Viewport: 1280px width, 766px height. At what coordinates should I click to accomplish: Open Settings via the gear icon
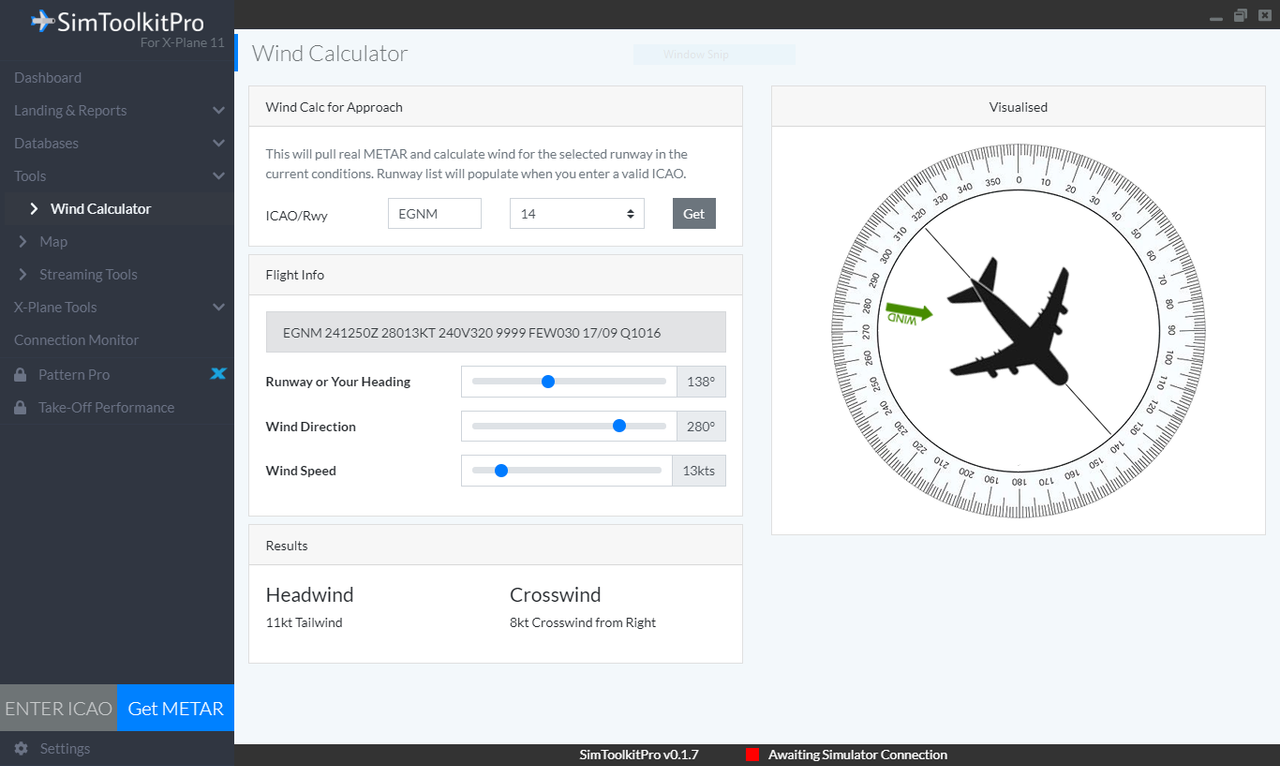21,748
